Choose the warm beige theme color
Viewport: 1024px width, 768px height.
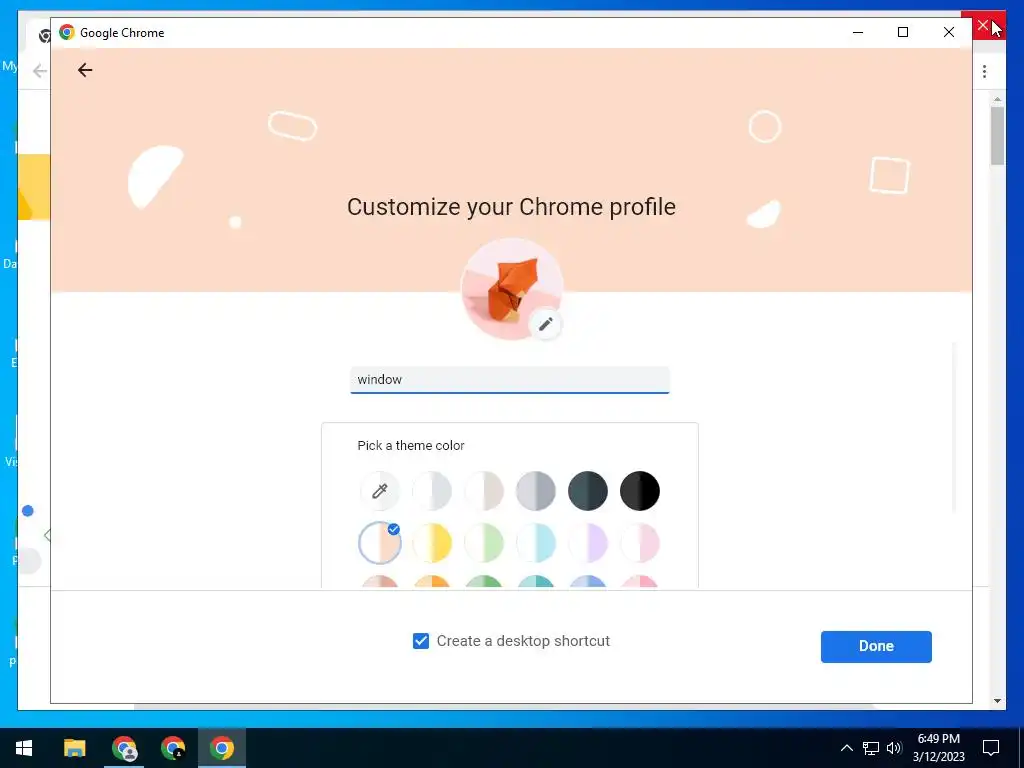pyautogui.click(x=484, y=490)
